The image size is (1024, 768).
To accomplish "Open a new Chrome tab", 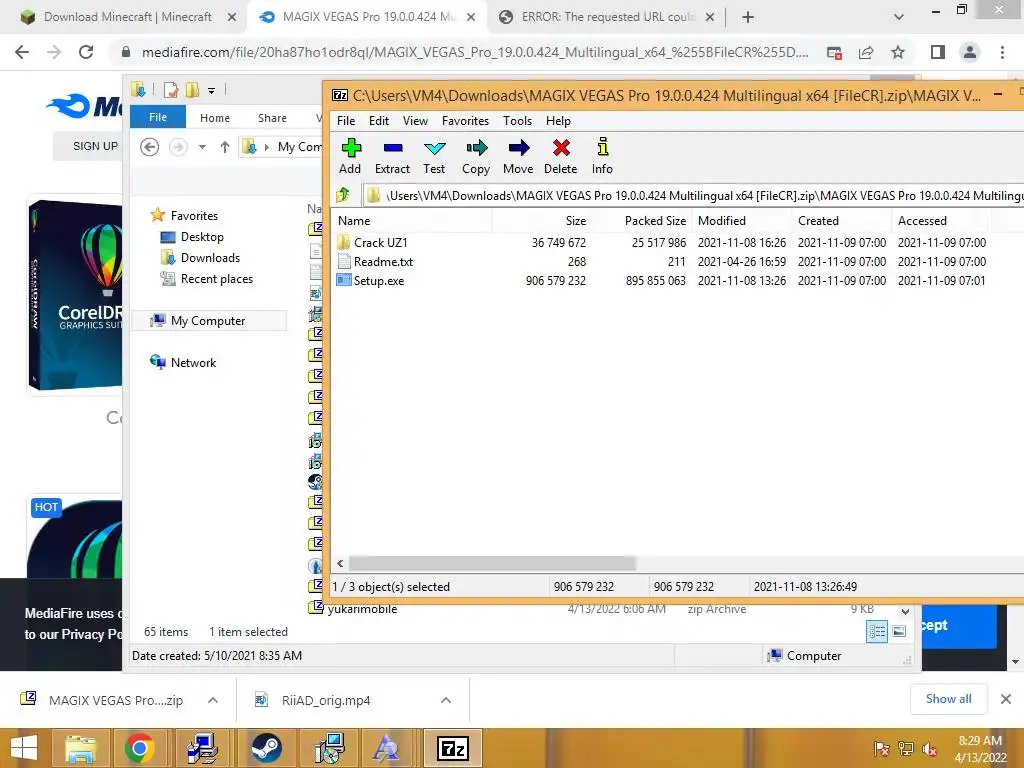I will 748,18.
